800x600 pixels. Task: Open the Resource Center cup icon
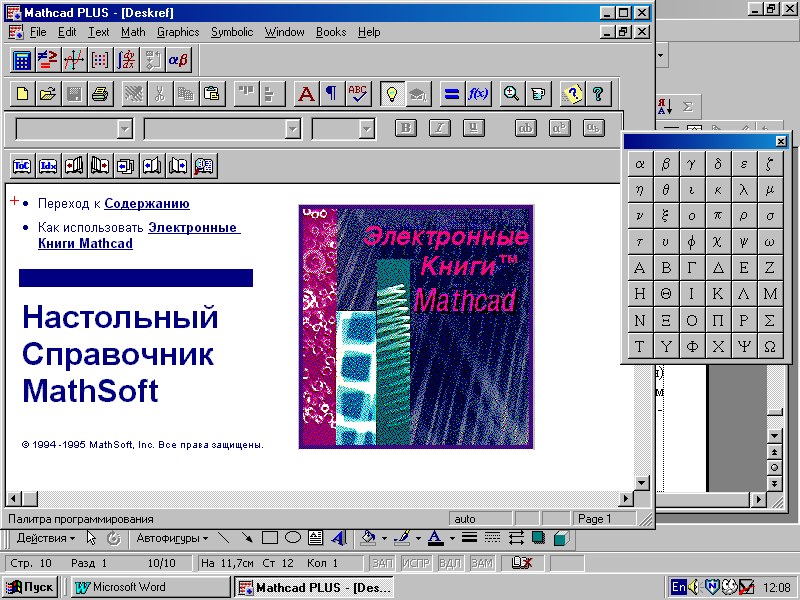537,94
